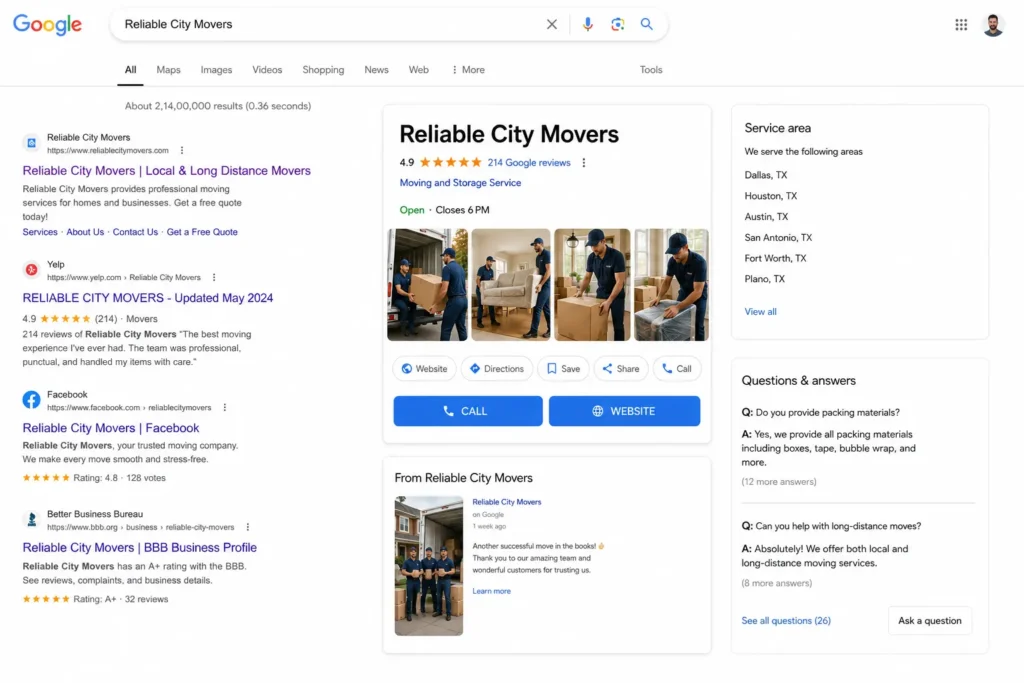Screen dimensions: 1024x683
Task: Open the account profile picture
Action: click(x=993, y=25)
